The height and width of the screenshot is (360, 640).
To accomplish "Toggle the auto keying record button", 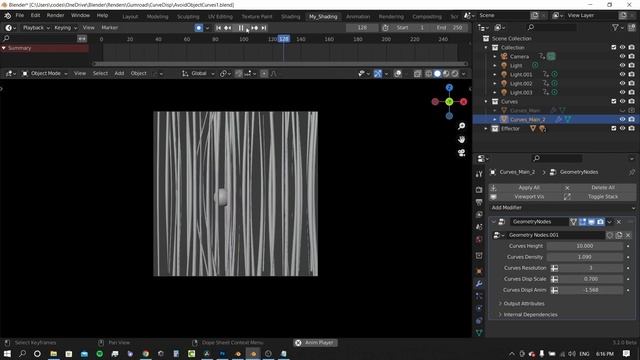I will point(198,28).
